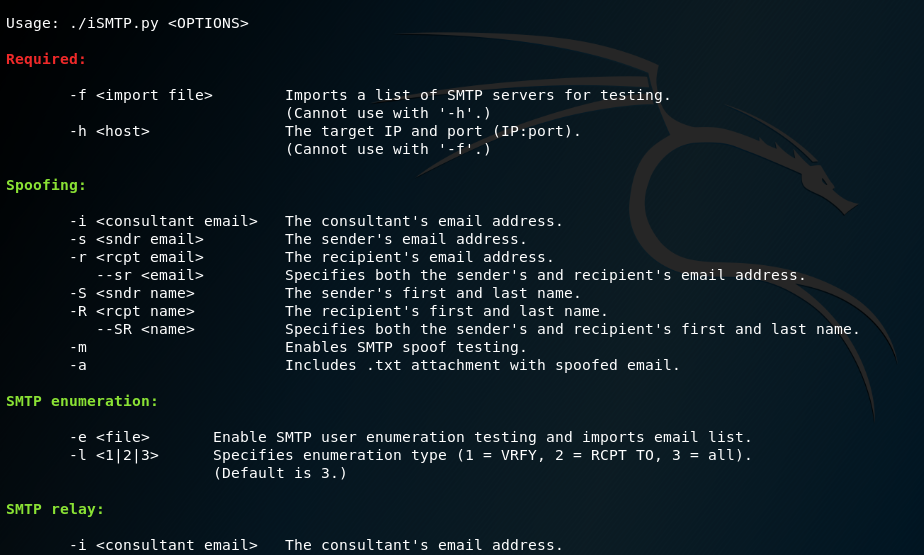This screenshot has height=555, width=924.
Task: Click the "-S <sndr name>" option
Action: tap(132, 293)
